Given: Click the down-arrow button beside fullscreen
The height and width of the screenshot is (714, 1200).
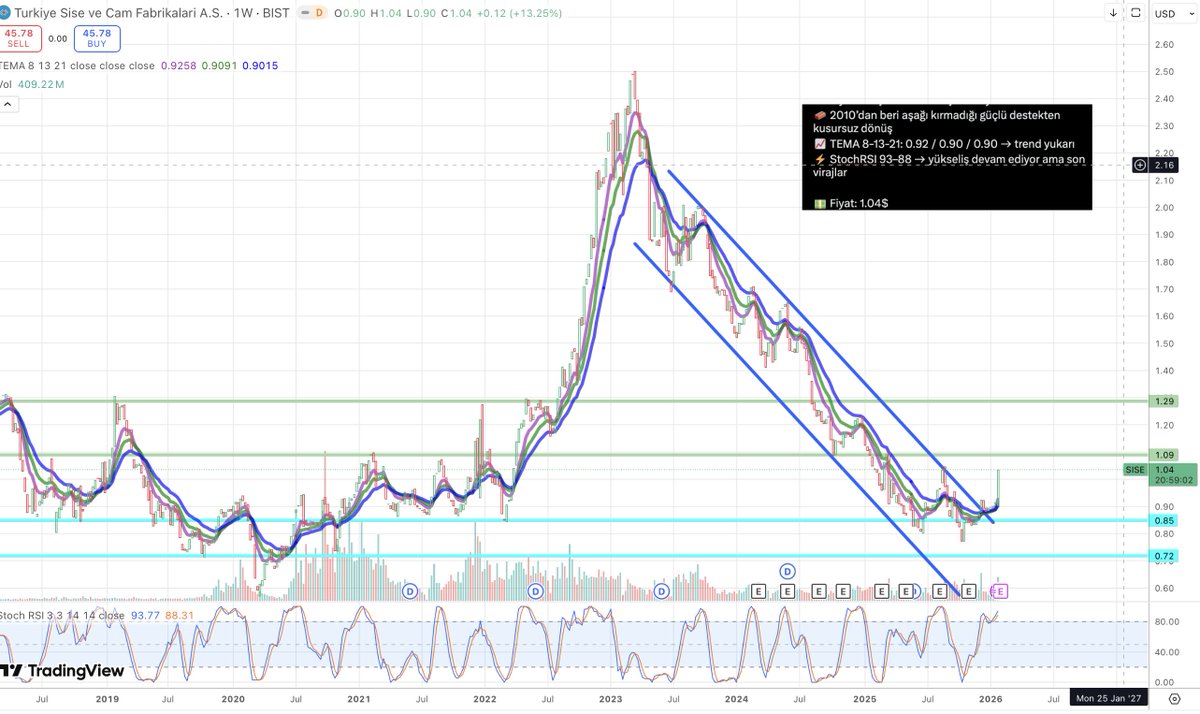Looking at the screenshot, I should [x=1114, y=14].
